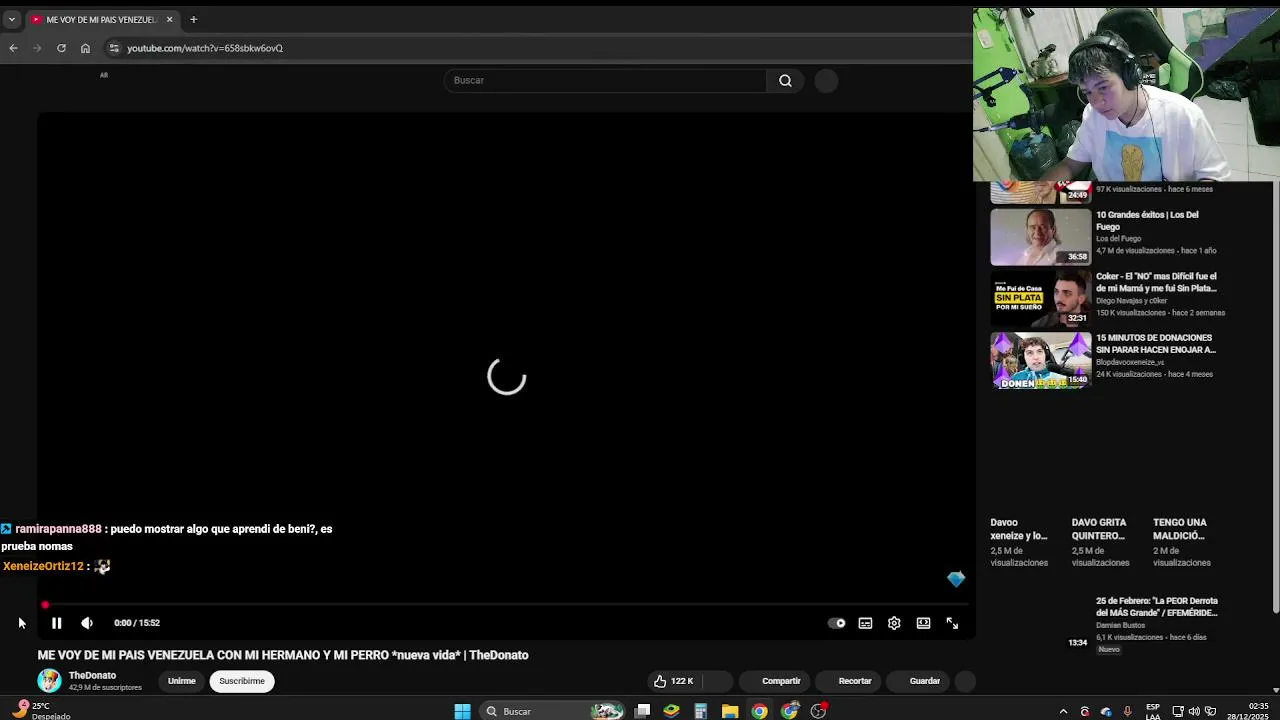Click the XeneizeOrtiz12 chat username

pos(43,566)
